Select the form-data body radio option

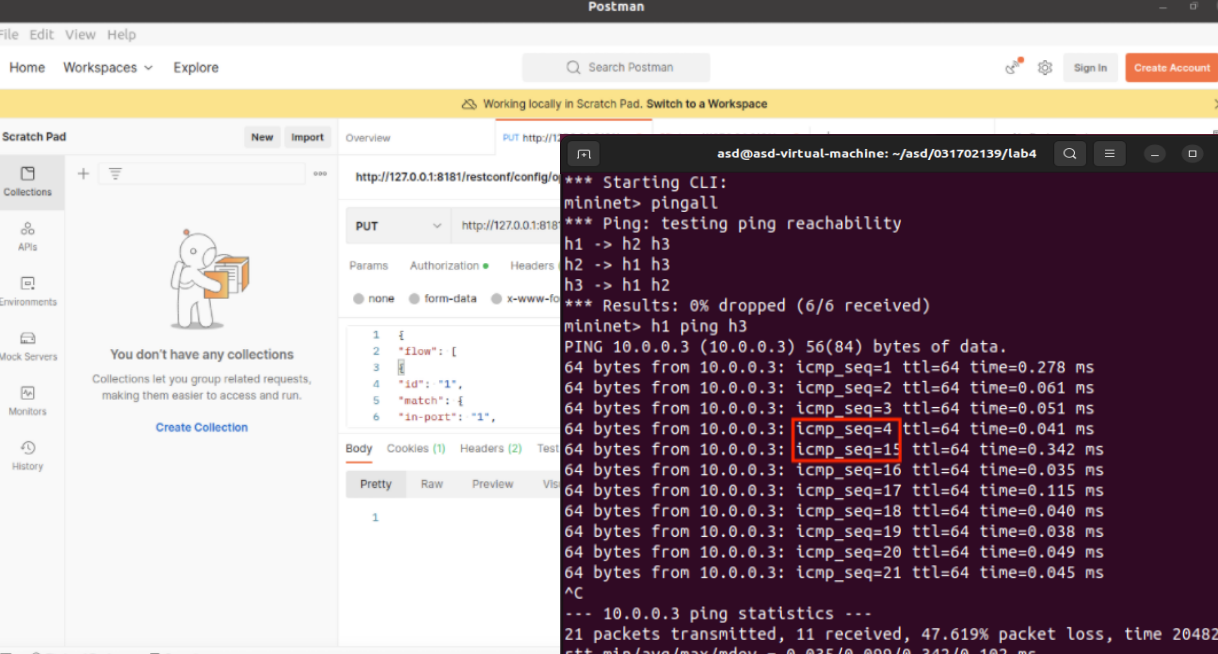[x=441, y=299]
